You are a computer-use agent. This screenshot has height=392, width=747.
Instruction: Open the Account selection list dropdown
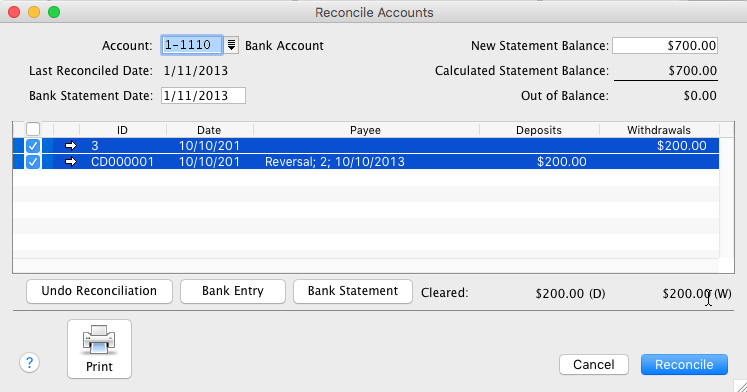[x=231, y=45]
